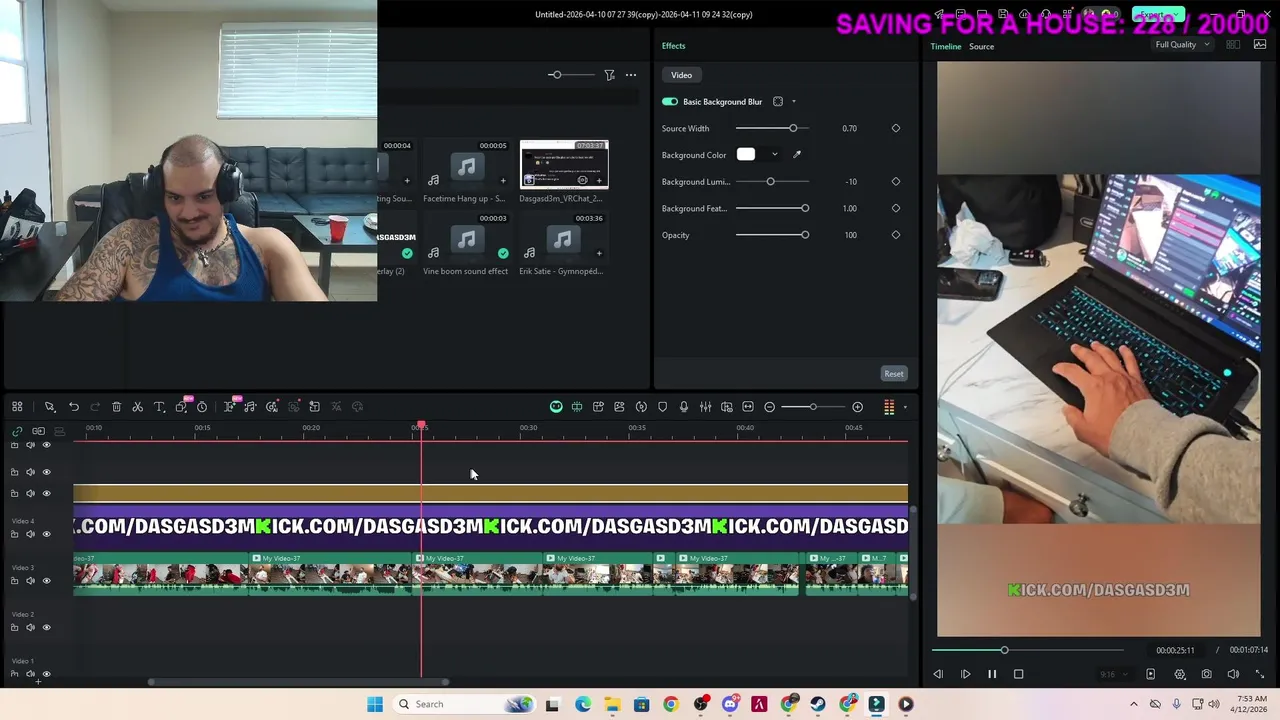Open the speed clock tool
This screenshot has height=720, width=1280.
tap(202, 407)
